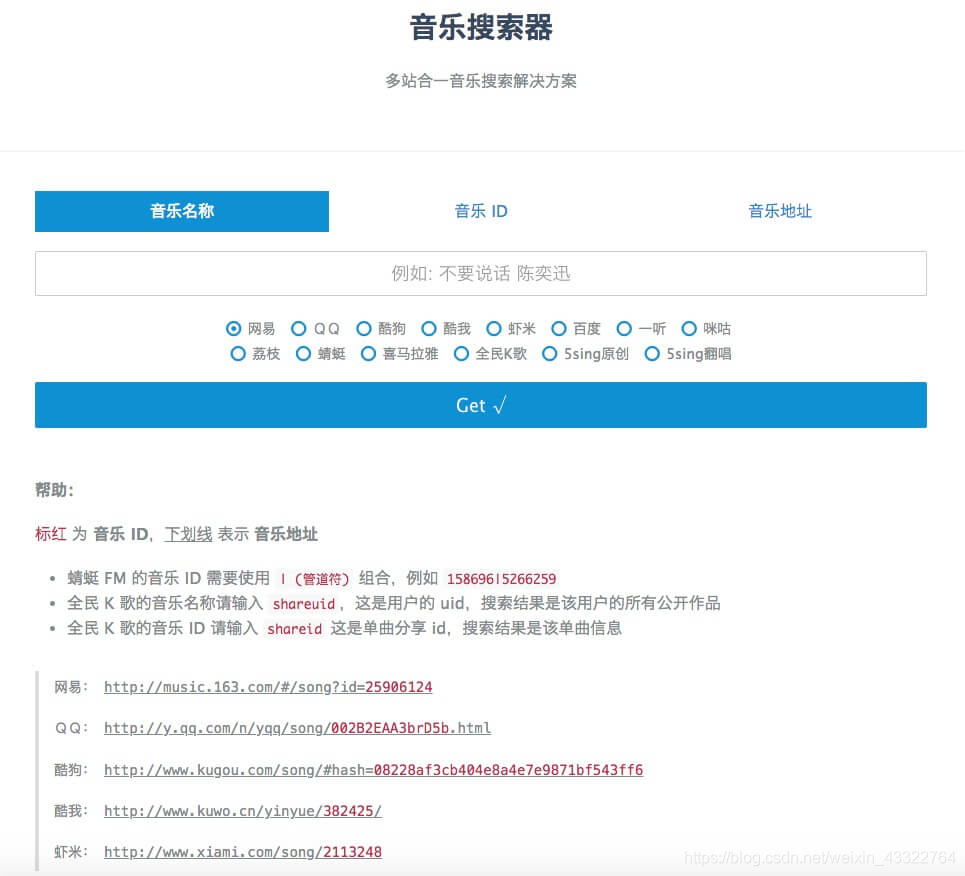This screenshot has height=876, width=965.
Task: Select 咪咕 as source
Action: click(690, 328)
